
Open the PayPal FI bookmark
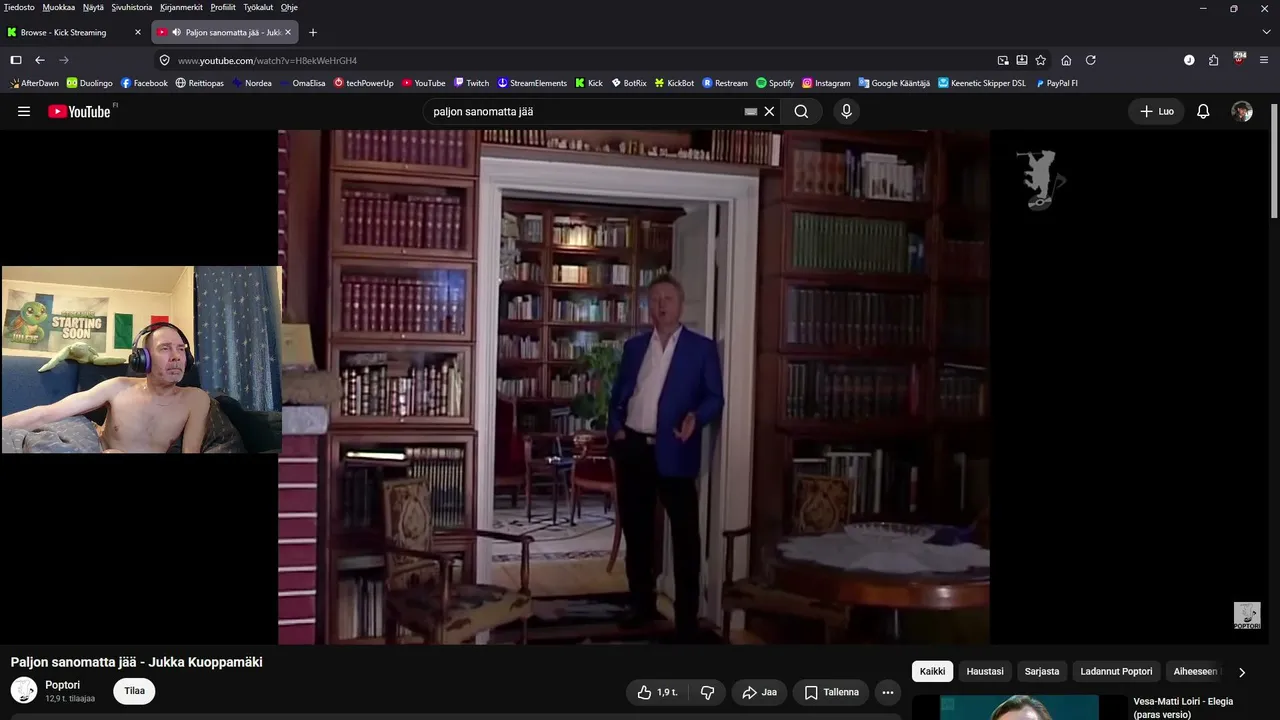pos(1057,83)
